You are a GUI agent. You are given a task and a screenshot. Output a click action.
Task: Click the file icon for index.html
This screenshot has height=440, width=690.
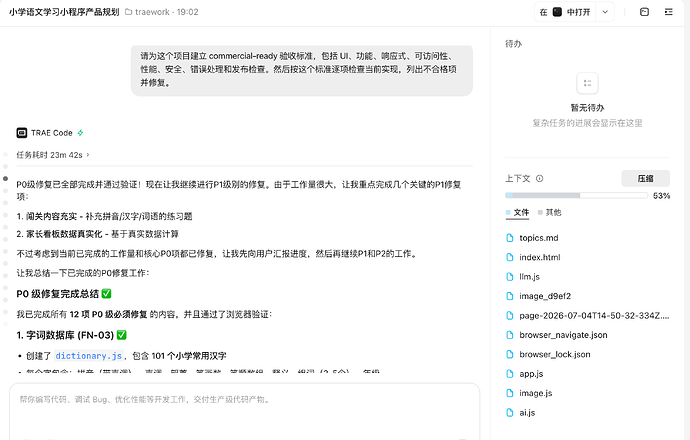pyautogui.click(x=510, y=257)
